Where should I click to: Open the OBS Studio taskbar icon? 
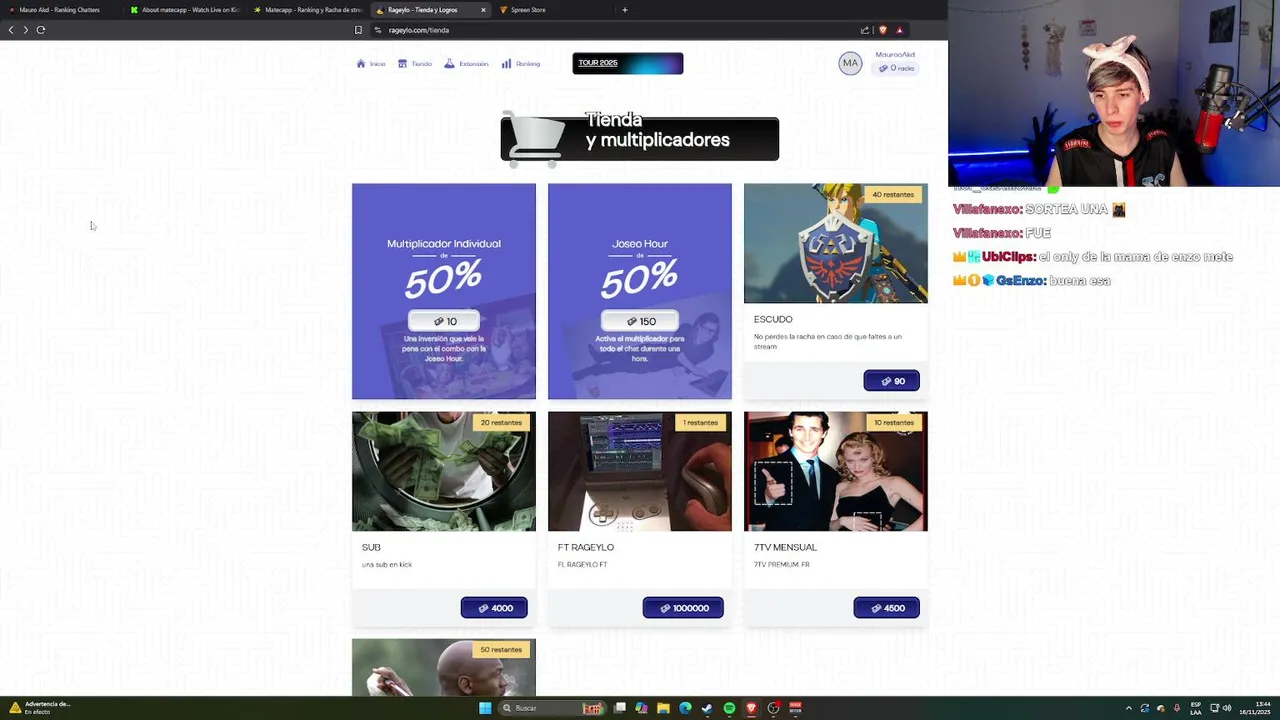773,708
